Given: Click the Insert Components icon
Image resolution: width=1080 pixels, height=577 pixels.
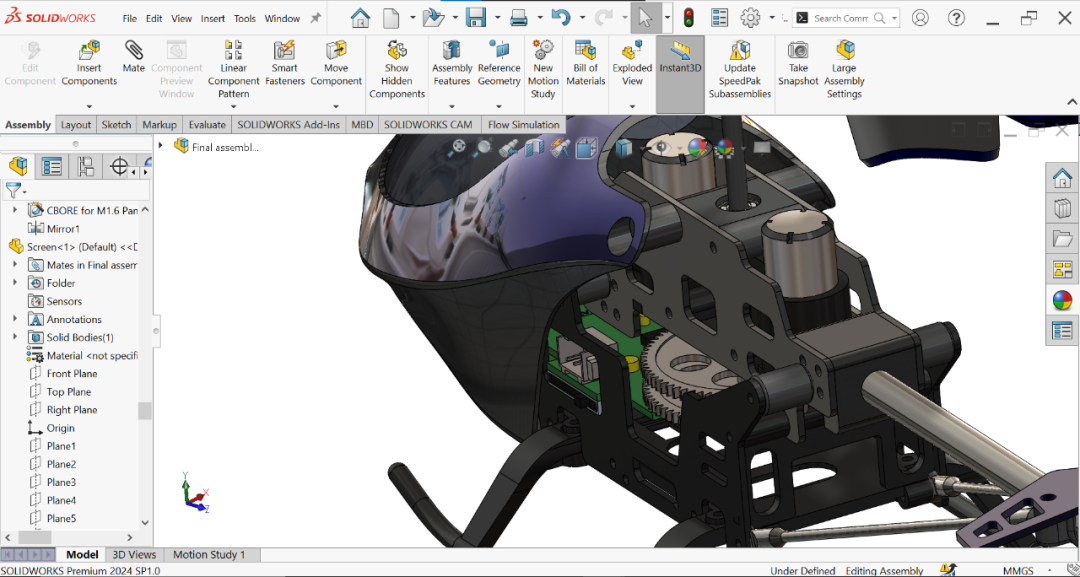Looking at the screenshot, I should coord(89,50).
